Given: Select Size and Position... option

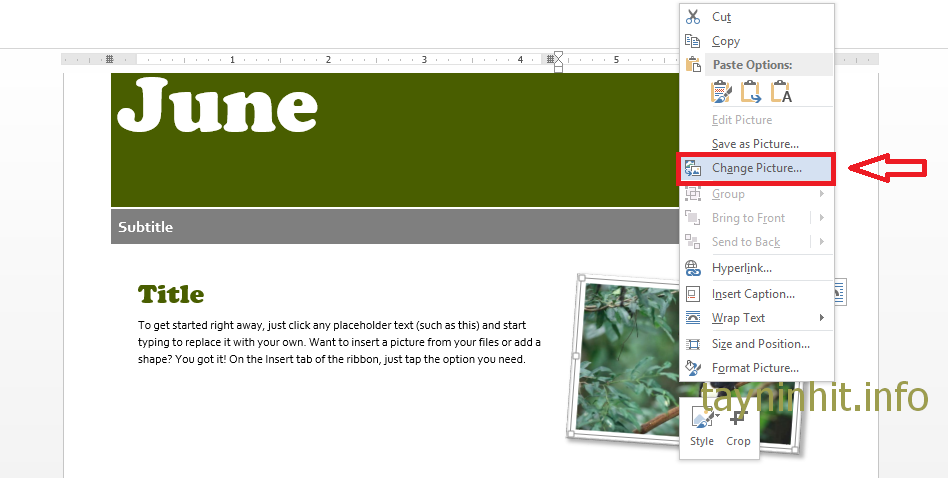Looking at the screenshot, I should point(760,344).
